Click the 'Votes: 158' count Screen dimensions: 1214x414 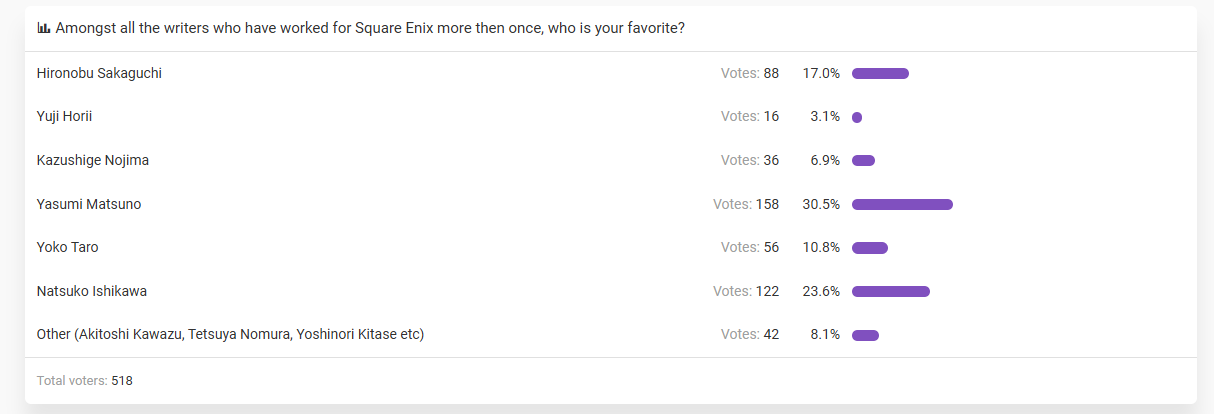746,204
